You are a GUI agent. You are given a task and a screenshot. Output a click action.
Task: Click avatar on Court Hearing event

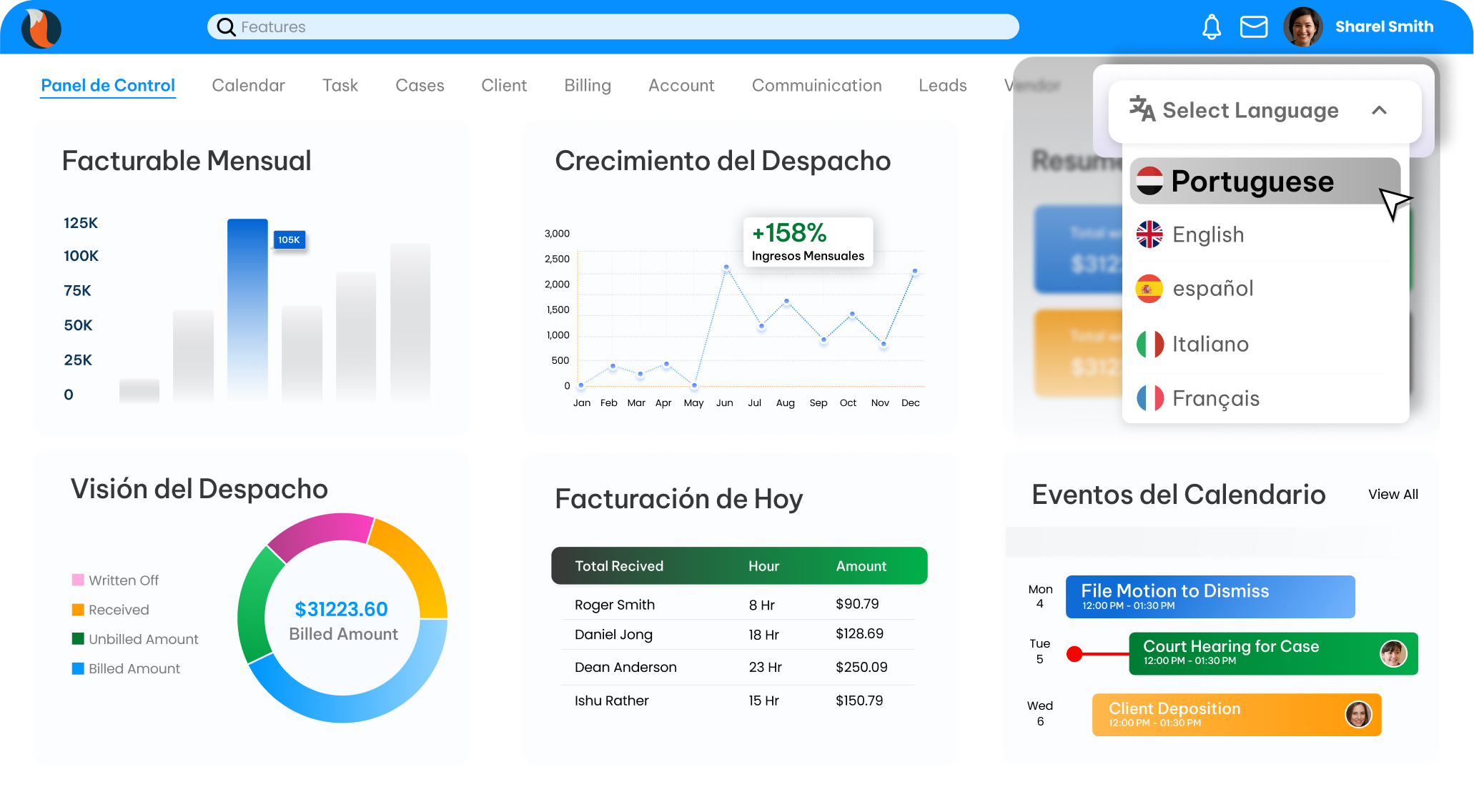pyautogui.click(x=1393, y=653)
